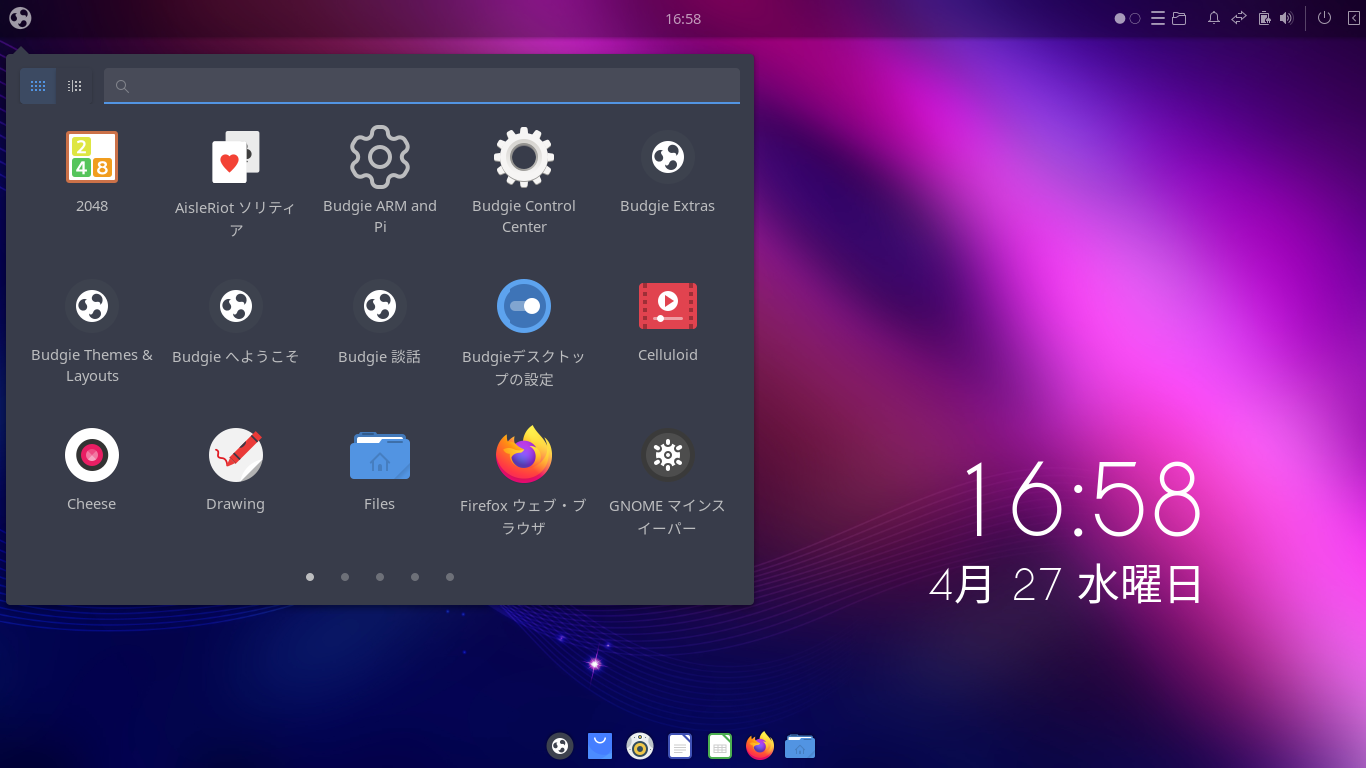Switch menu to category list view
This screenshot has height=768, width=1366.
click(x=74, y=86)
